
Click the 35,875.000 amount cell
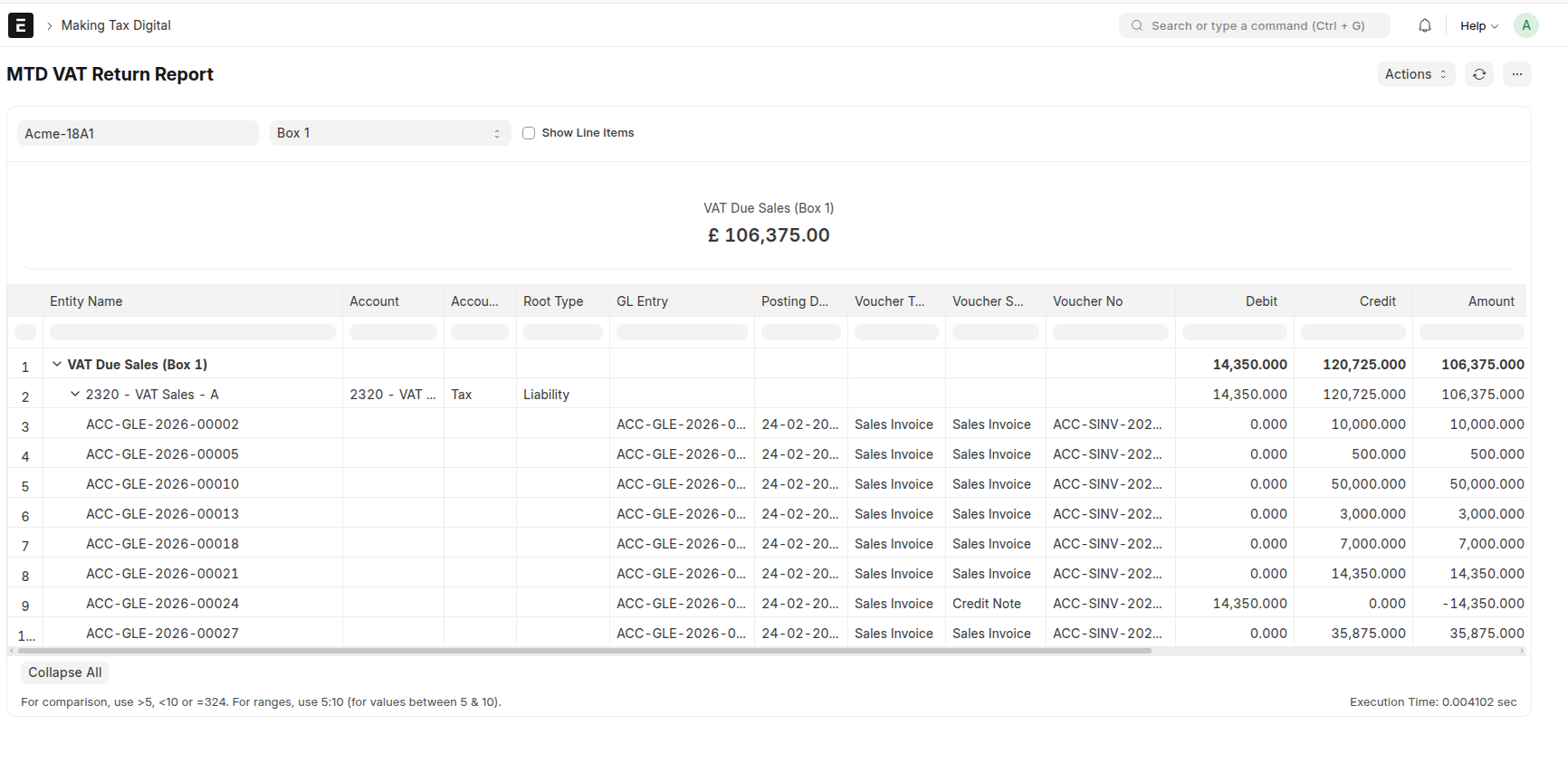tap(1470, 633)
